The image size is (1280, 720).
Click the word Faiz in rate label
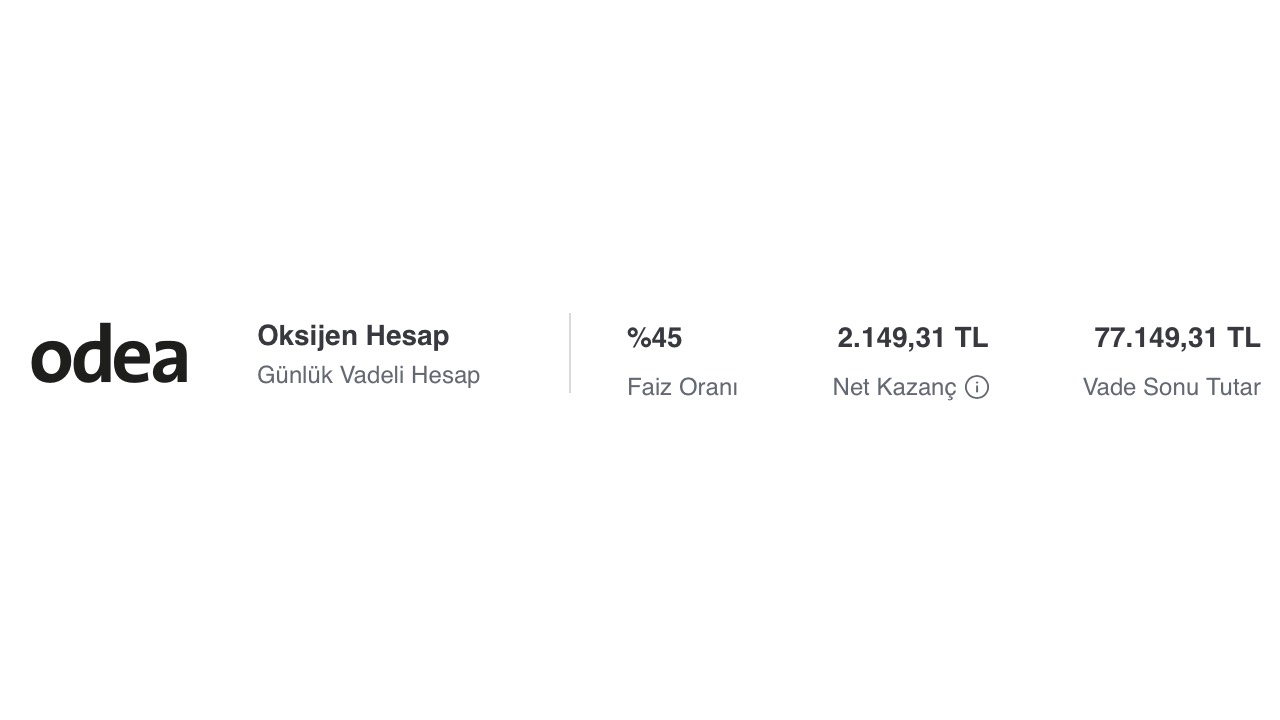pos(647,387)
